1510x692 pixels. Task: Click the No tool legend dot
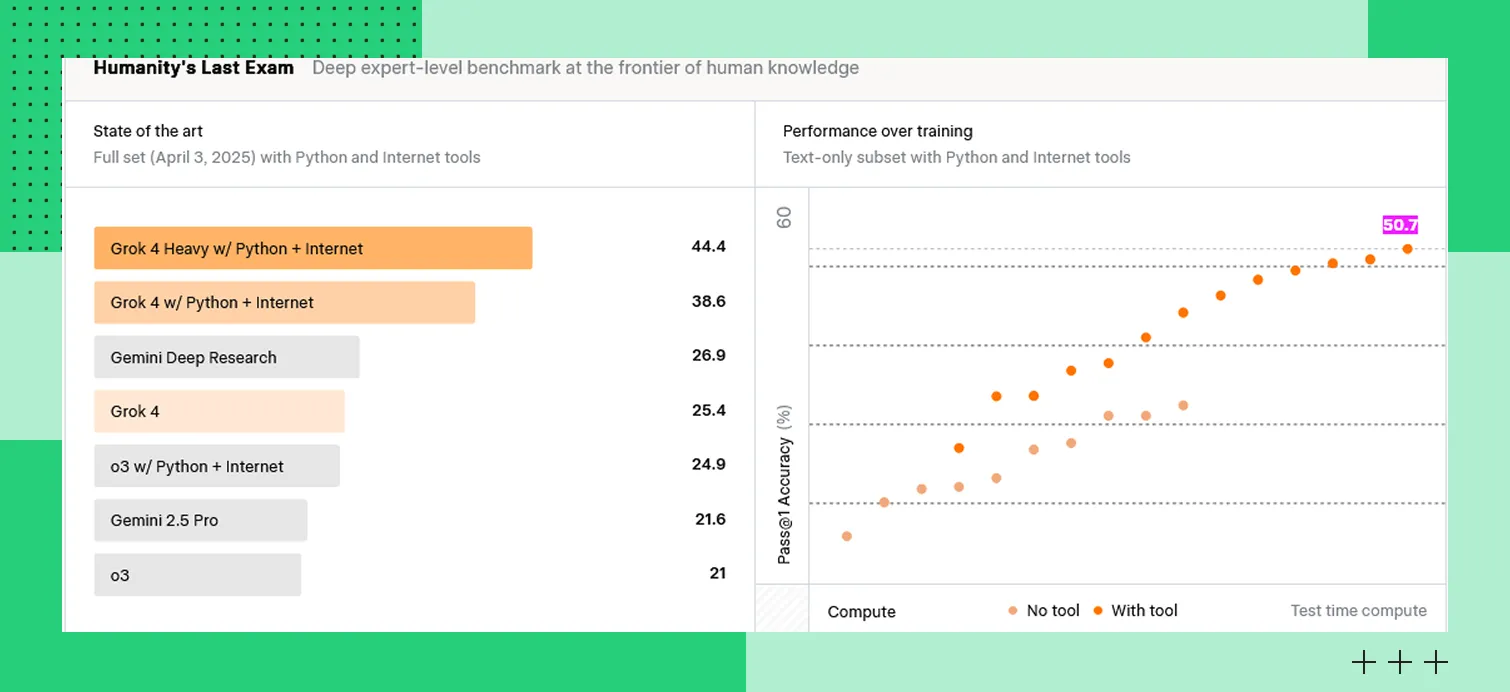[x=1013, y=610]
